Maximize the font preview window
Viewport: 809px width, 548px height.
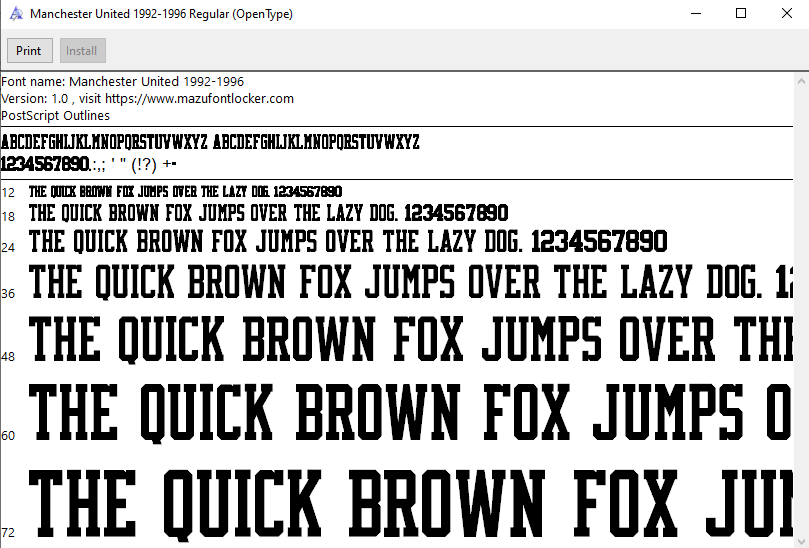coord(741,14)
